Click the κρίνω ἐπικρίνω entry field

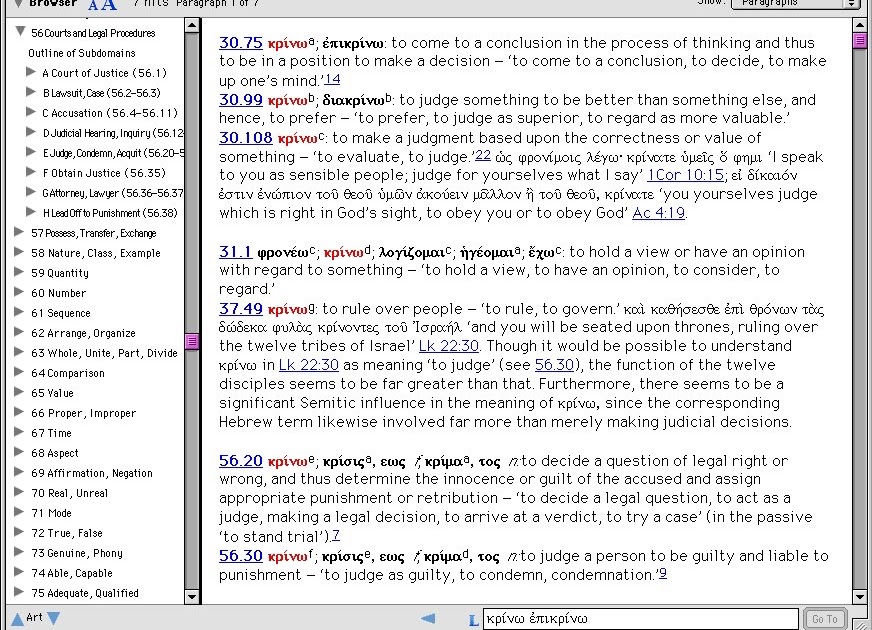(641, 619)
